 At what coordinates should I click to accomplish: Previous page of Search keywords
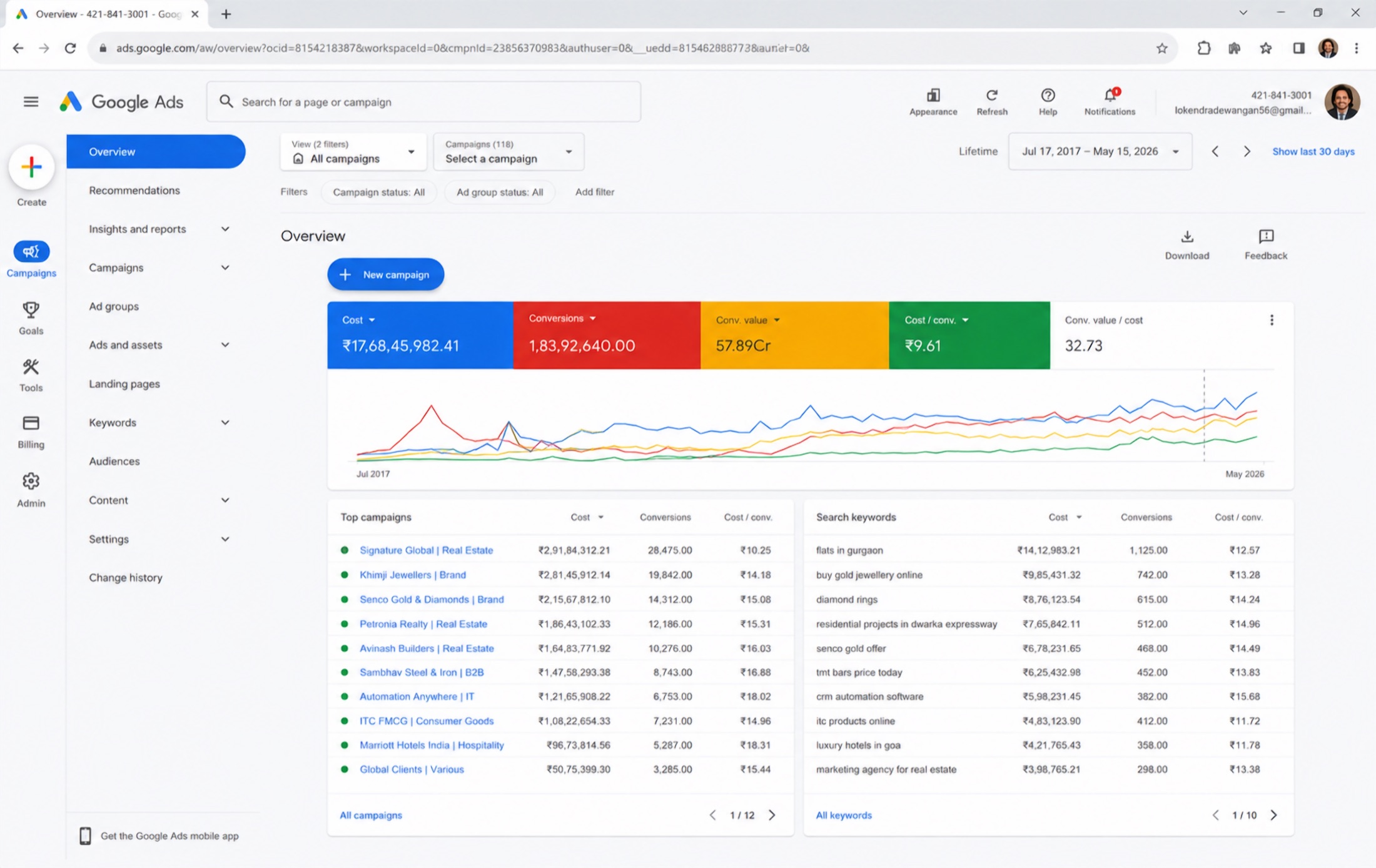[1215, 815]
